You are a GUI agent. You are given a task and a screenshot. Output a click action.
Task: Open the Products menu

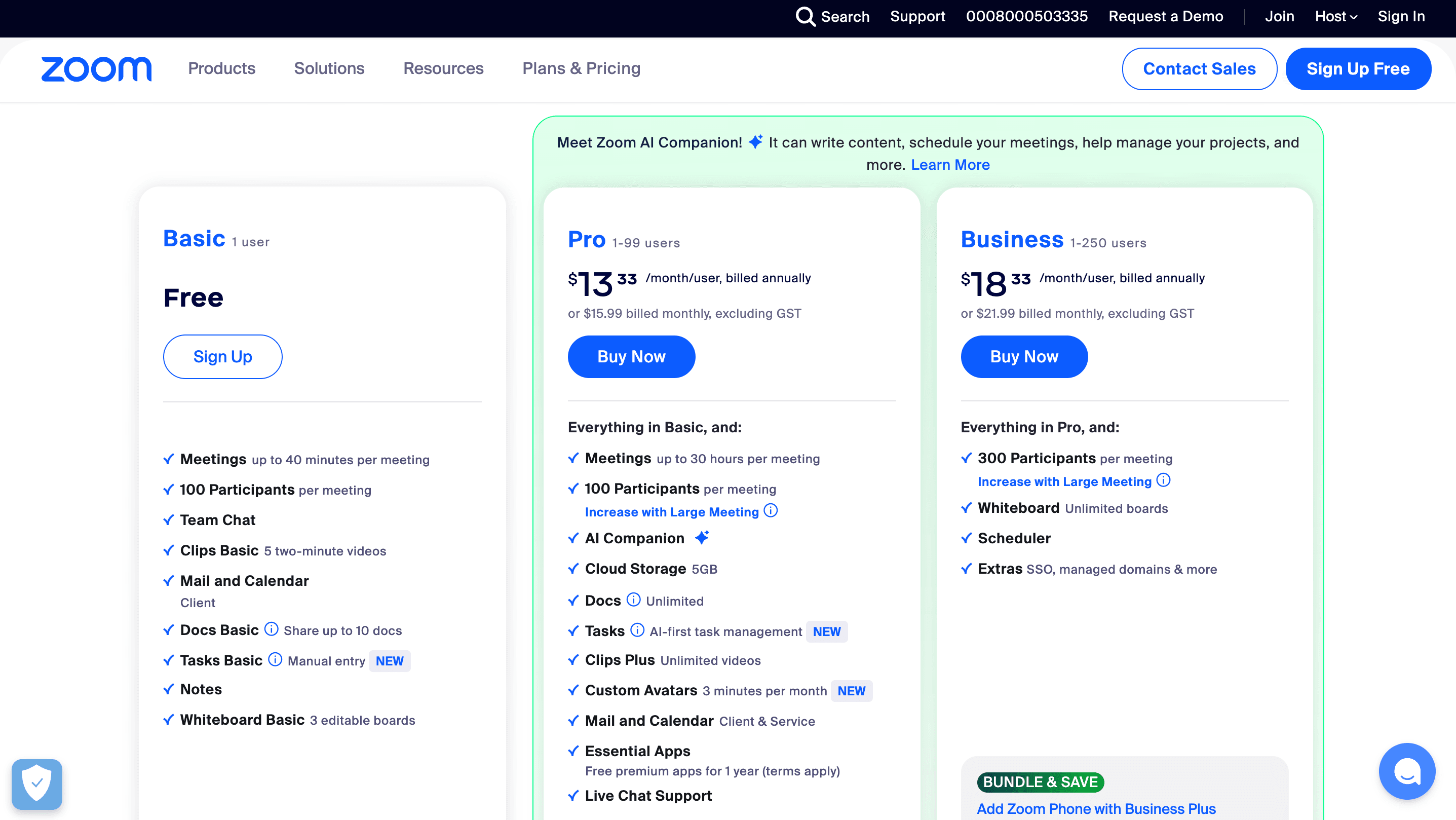221,68
